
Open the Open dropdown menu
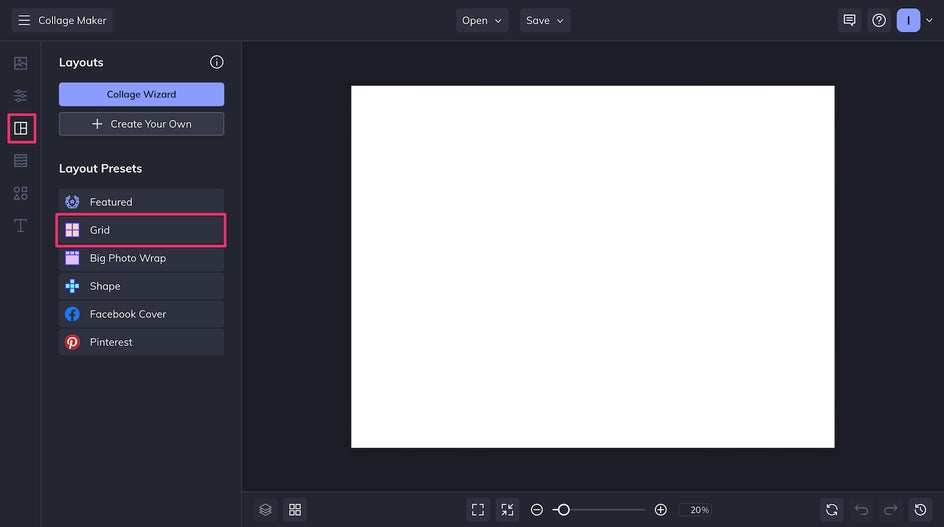point(482,20)
